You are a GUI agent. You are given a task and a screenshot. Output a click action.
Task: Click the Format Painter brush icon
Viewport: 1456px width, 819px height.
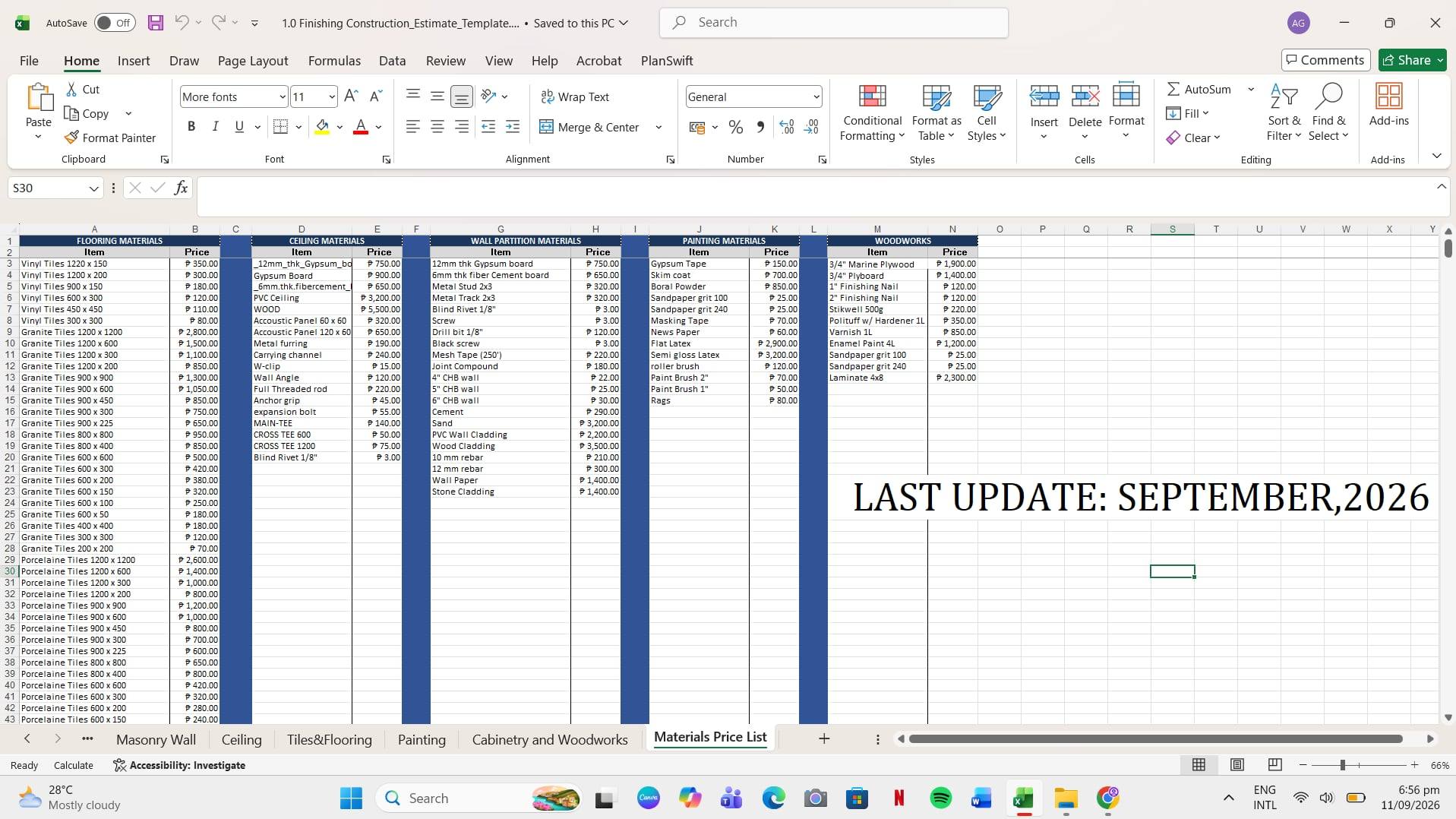(x=71, y=138)
